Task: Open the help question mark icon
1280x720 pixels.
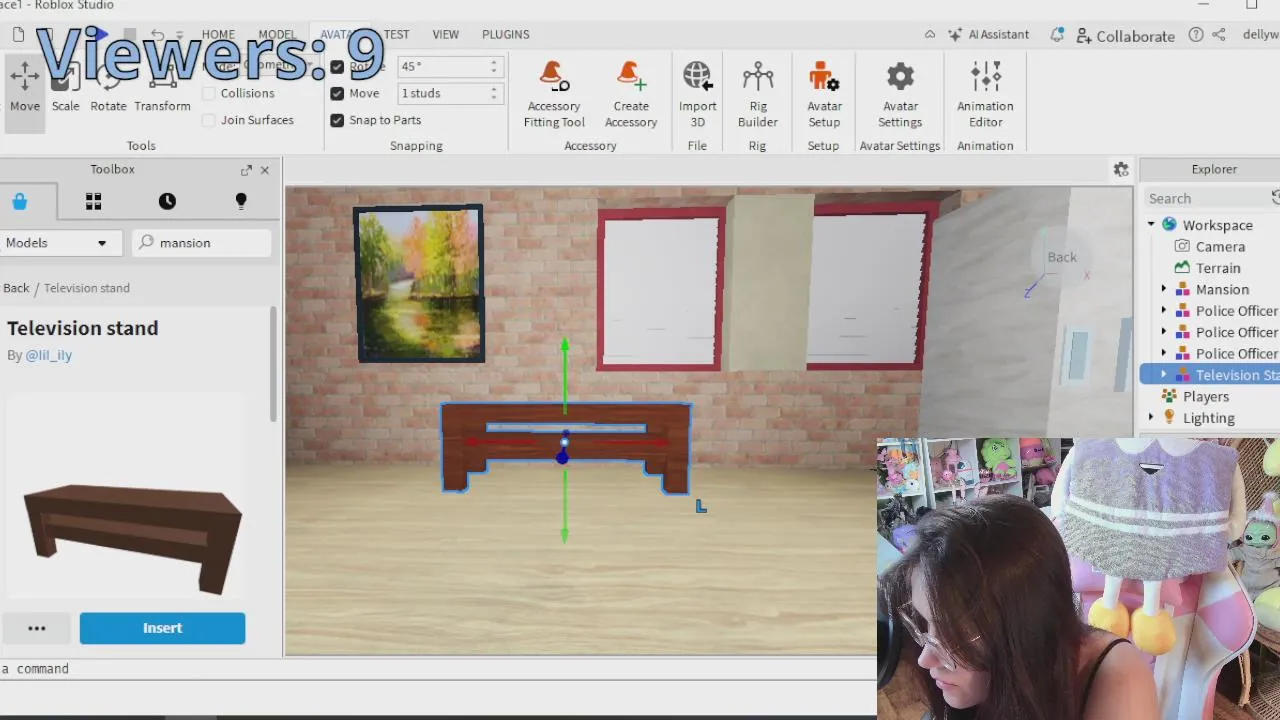Action: [1196, 35]
